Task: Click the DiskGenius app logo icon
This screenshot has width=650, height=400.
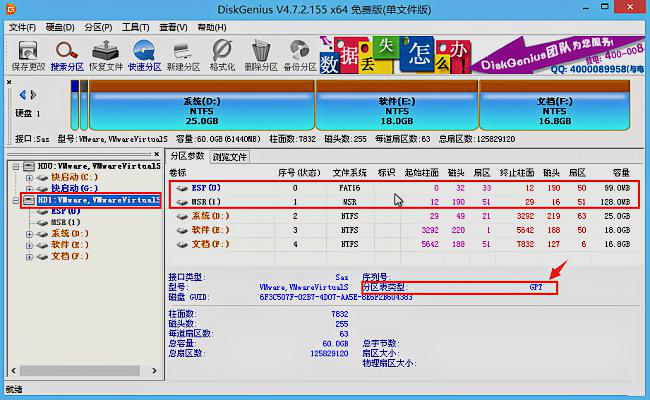Action: click(x=11, y=8)
